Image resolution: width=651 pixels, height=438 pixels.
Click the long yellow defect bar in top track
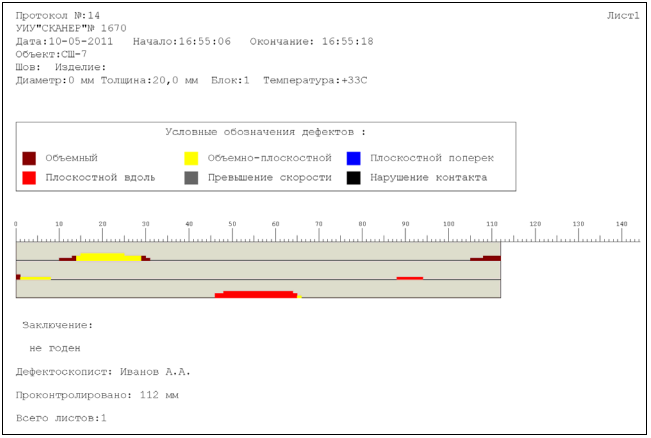pos(108,257)
